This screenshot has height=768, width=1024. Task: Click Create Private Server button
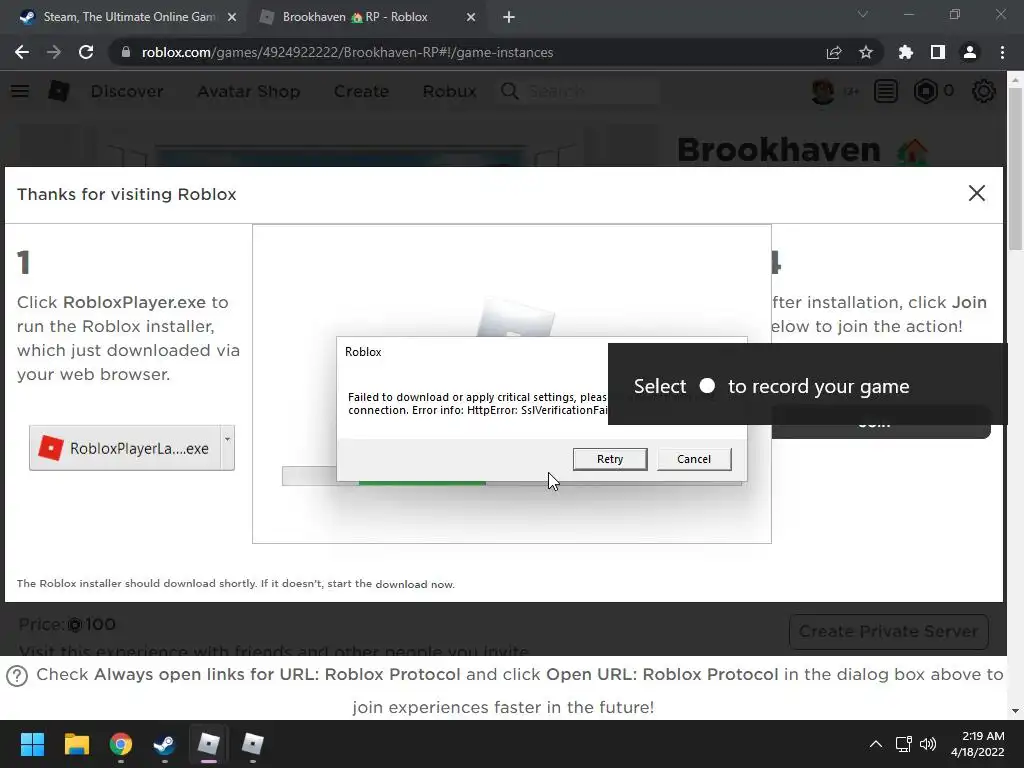tap(888, 632)
